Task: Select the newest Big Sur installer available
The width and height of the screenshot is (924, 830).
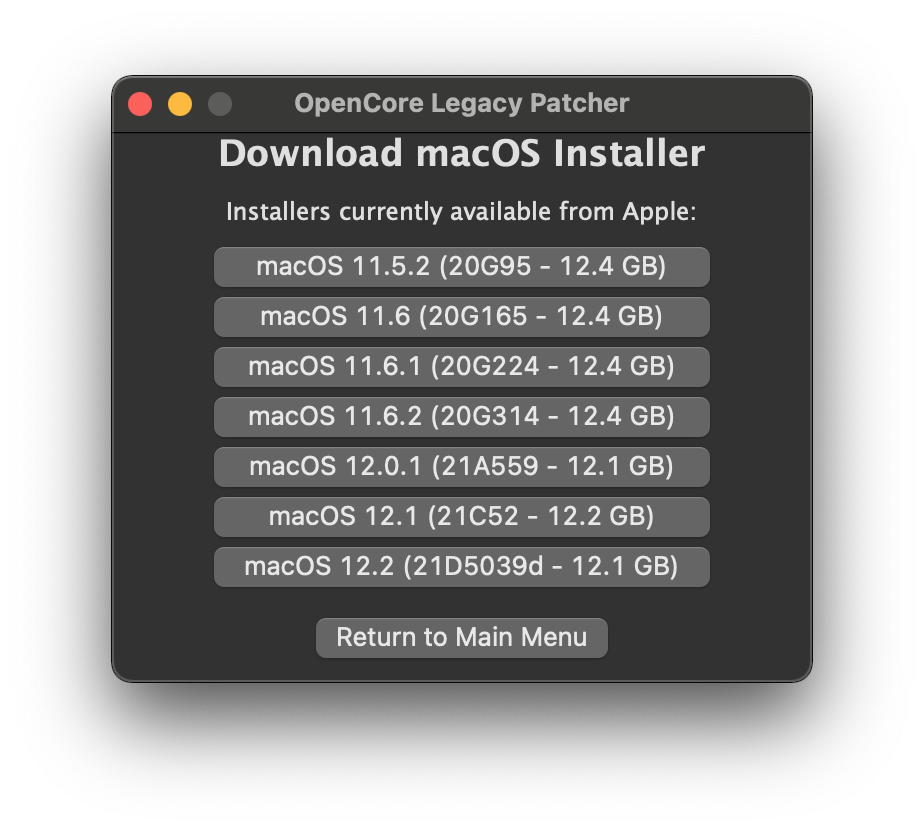Action: click(x=461, y=416)
